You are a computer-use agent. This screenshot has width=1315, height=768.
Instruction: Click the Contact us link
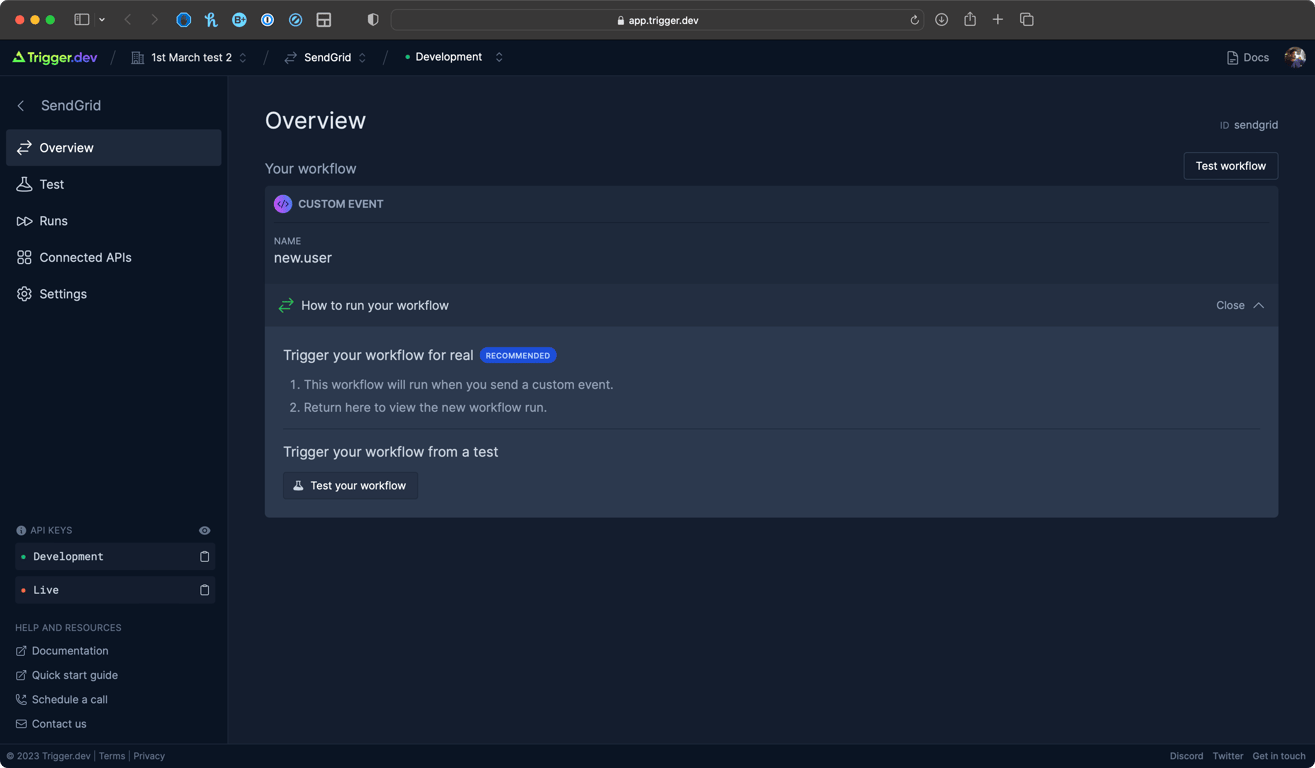click(x=51, y=724)
